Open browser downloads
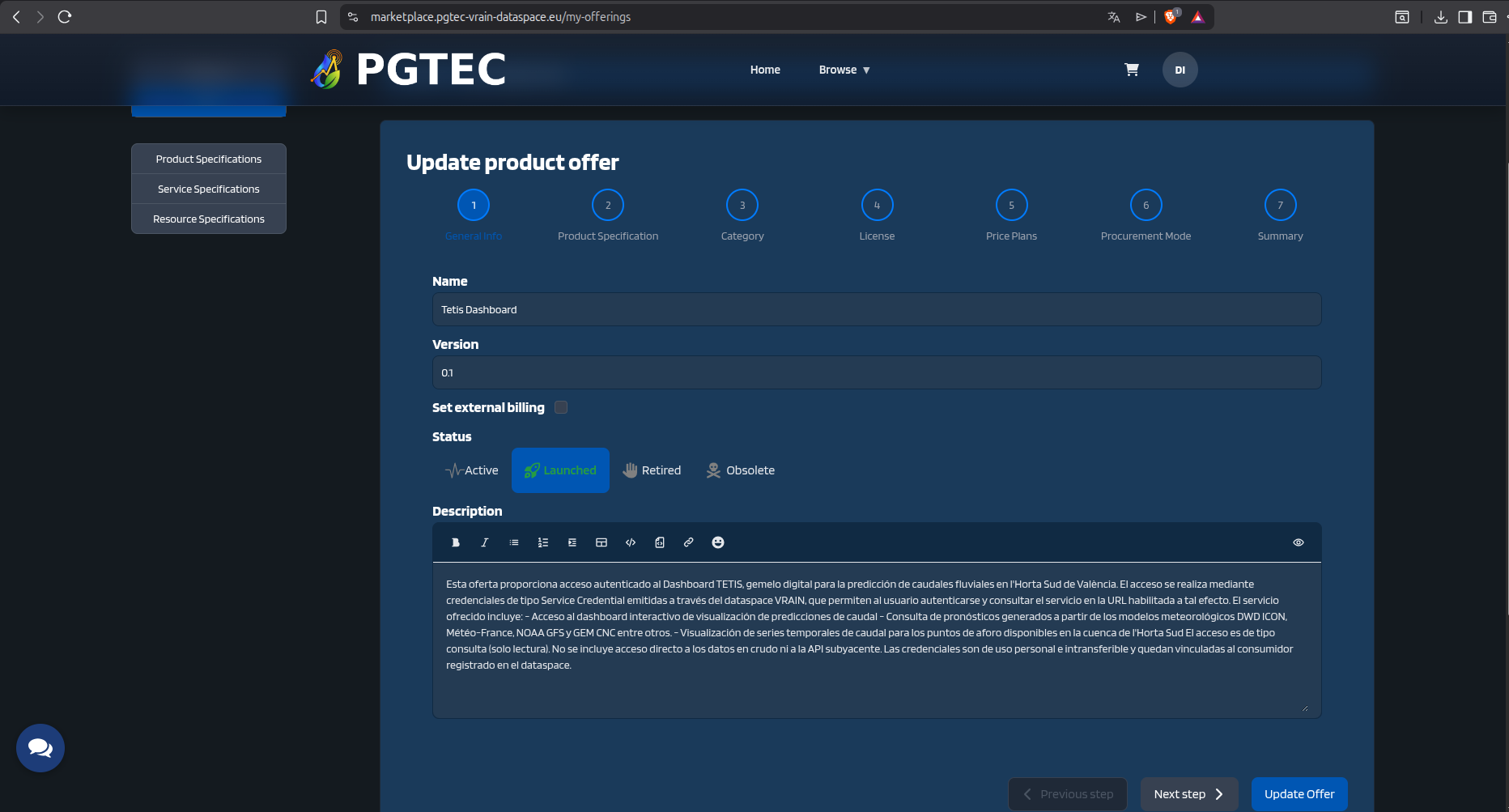 (1441, 17)
